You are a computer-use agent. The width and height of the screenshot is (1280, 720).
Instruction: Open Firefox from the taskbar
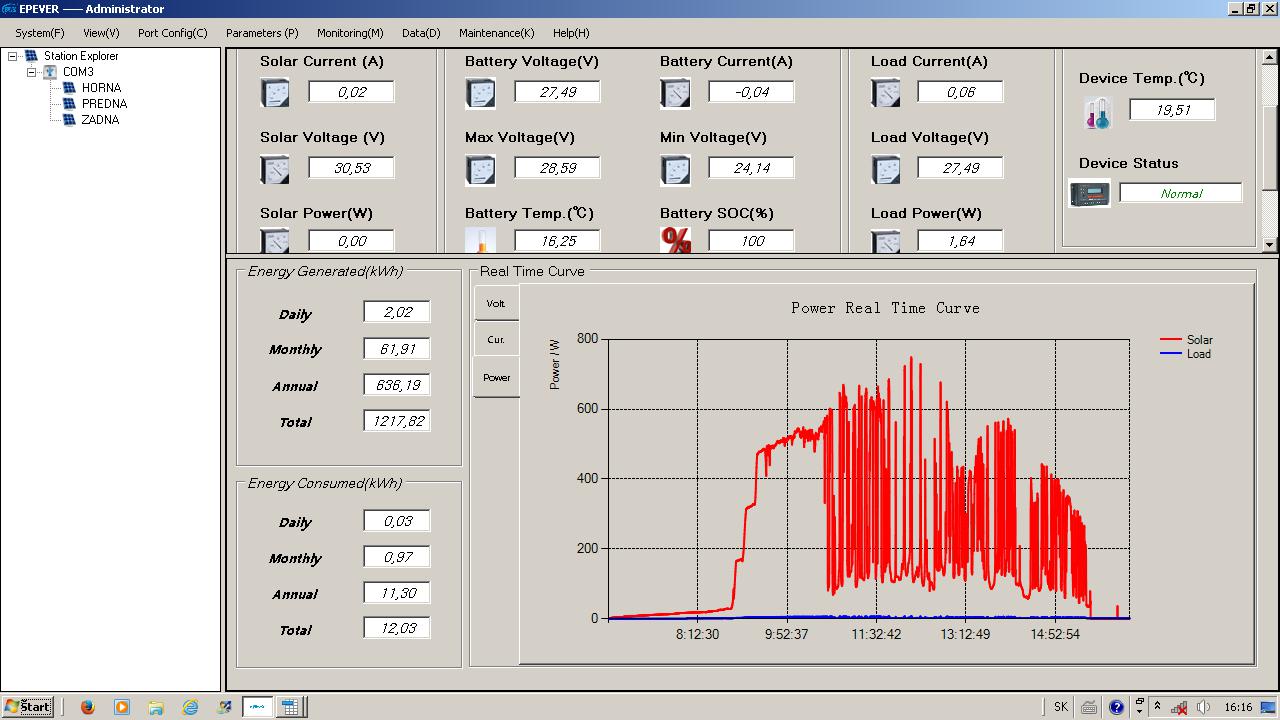(87, 707)
